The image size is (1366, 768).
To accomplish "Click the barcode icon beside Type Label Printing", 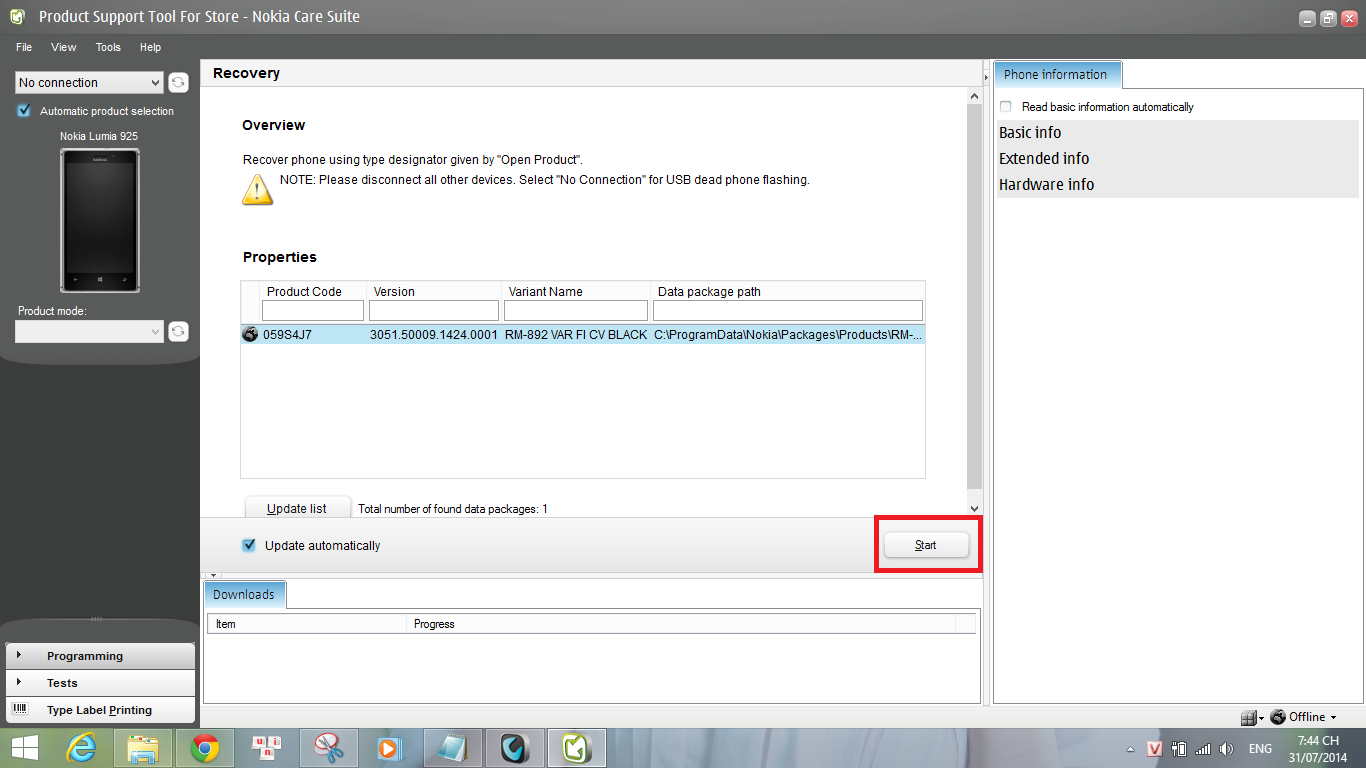I will pyautogui.click(x=19, y=709).
